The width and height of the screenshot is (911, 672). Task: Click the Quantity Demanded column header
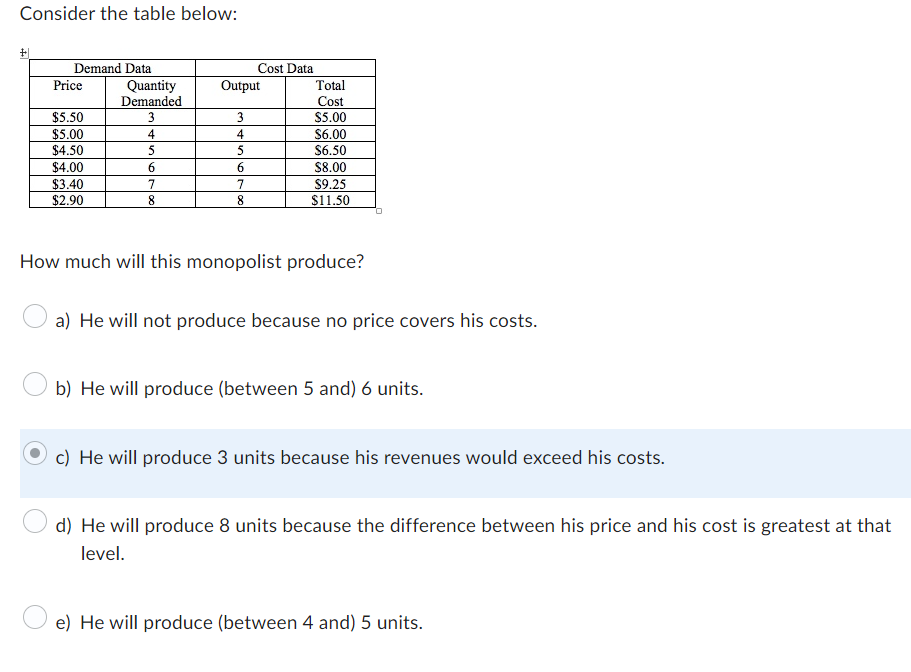coord(151,93)
